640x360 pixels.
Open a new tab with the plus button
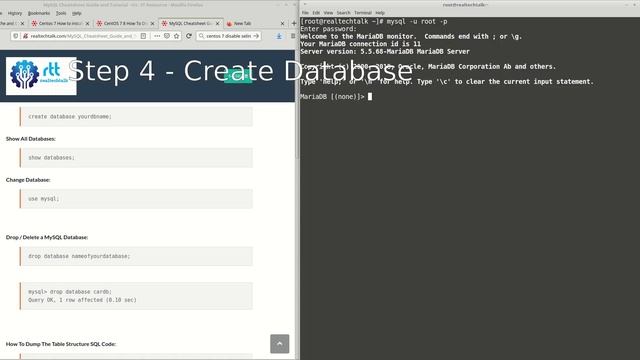[x=293, y=23]
